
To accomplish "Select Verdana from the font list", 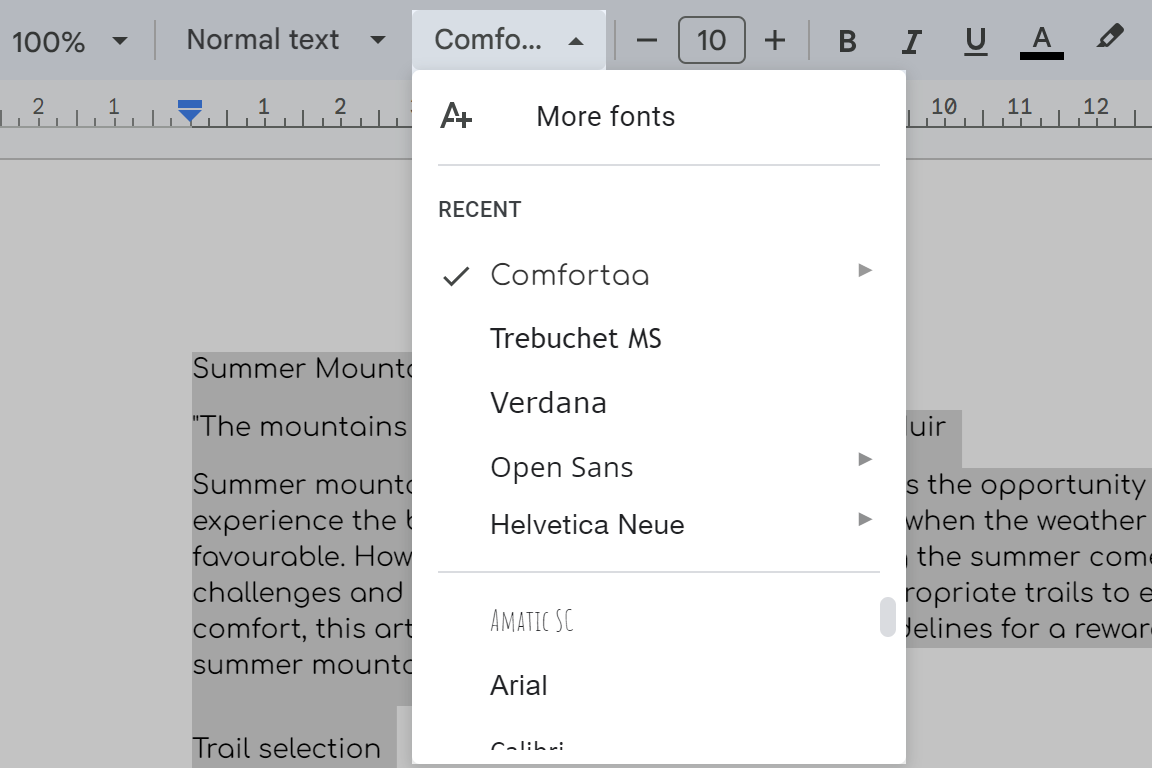I will [x=548, y=403].
